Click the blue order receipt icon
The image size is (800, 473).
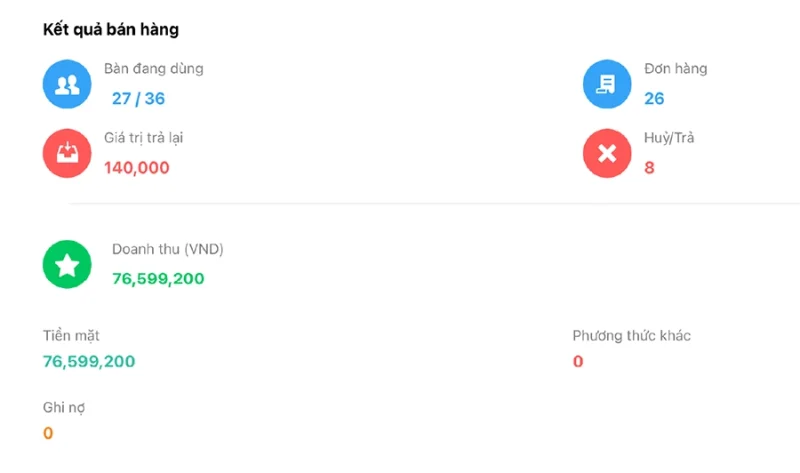pyautogui.click(x=607, y=84)
